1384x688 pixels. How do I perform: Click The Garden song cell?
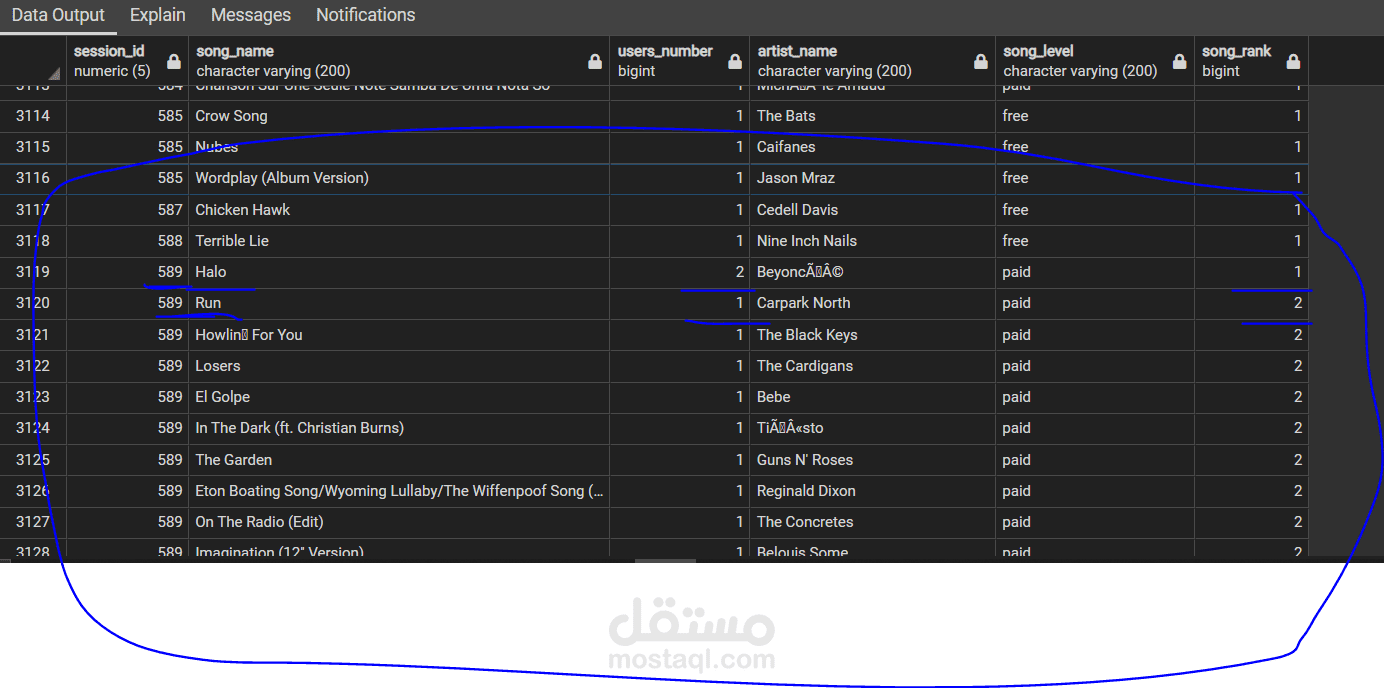coord(399,460)
